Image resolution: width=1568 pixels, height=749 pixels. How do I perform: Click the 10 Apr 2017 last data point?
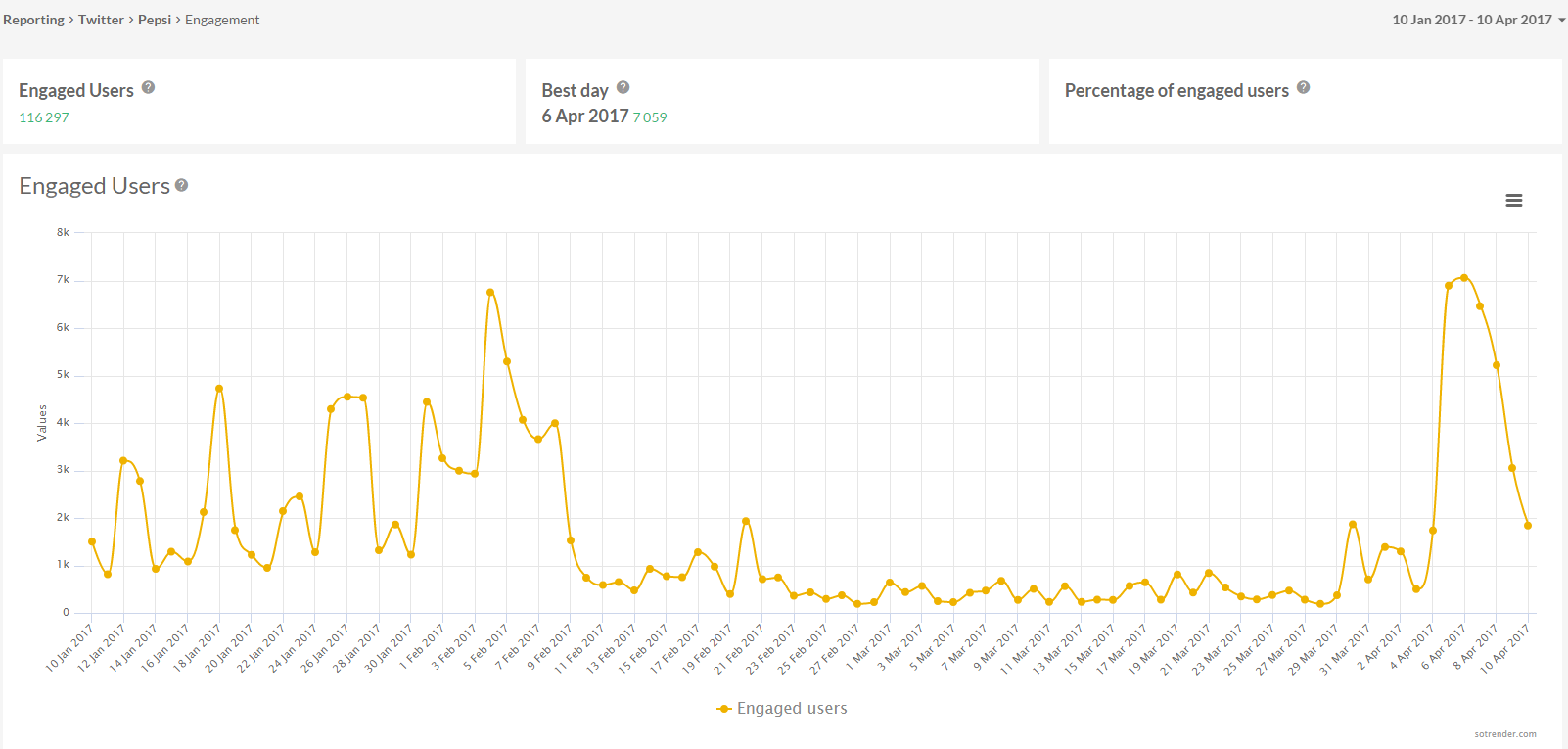point(1528,526)
